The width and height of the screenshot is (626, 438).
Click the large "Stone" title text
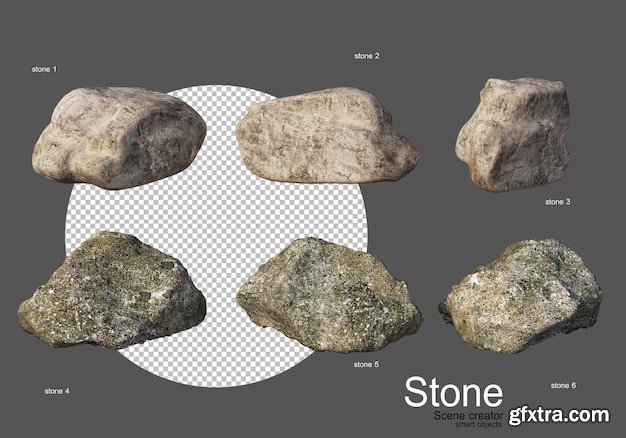click(x=453, y=391)
